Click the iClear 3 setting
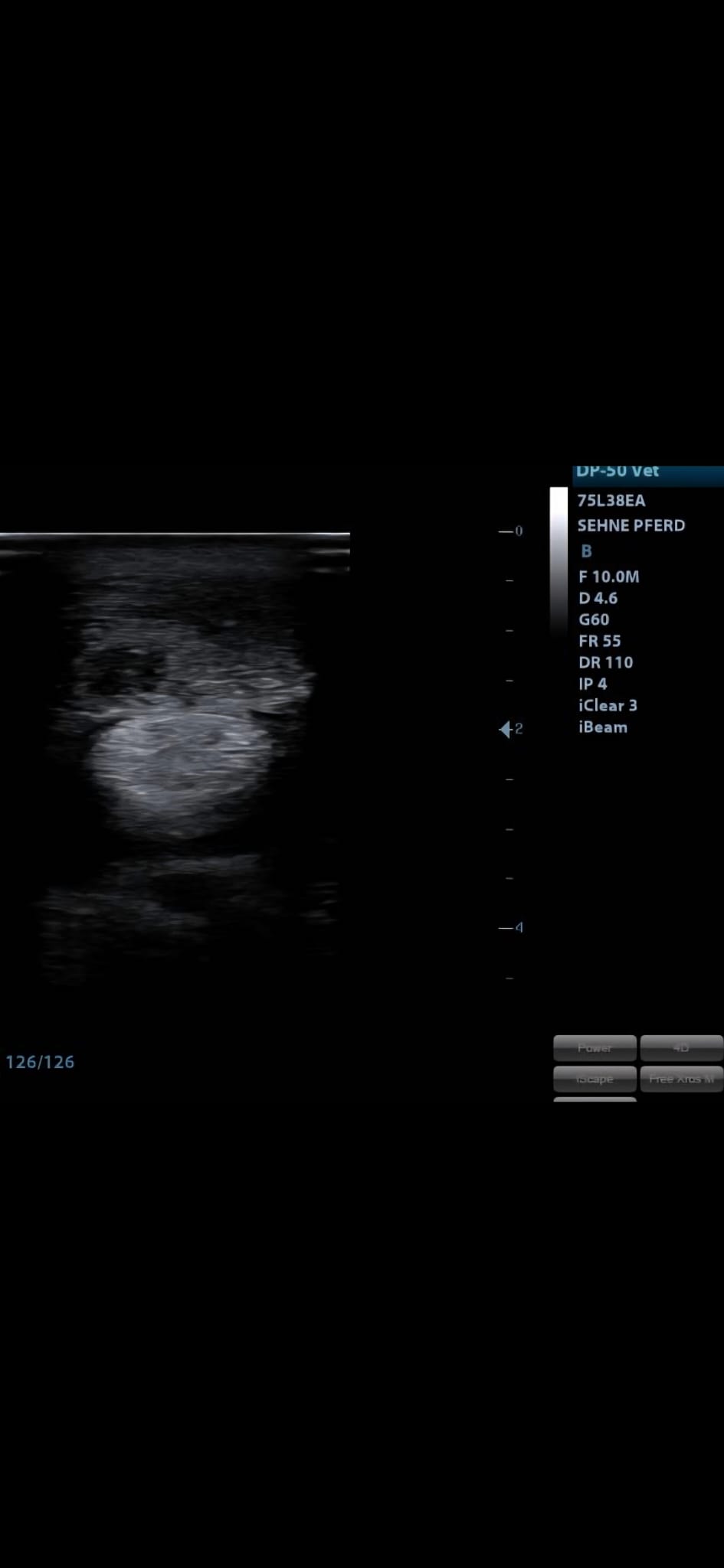This screenshot has width=724, height=1568. click(x=608, y=705)
